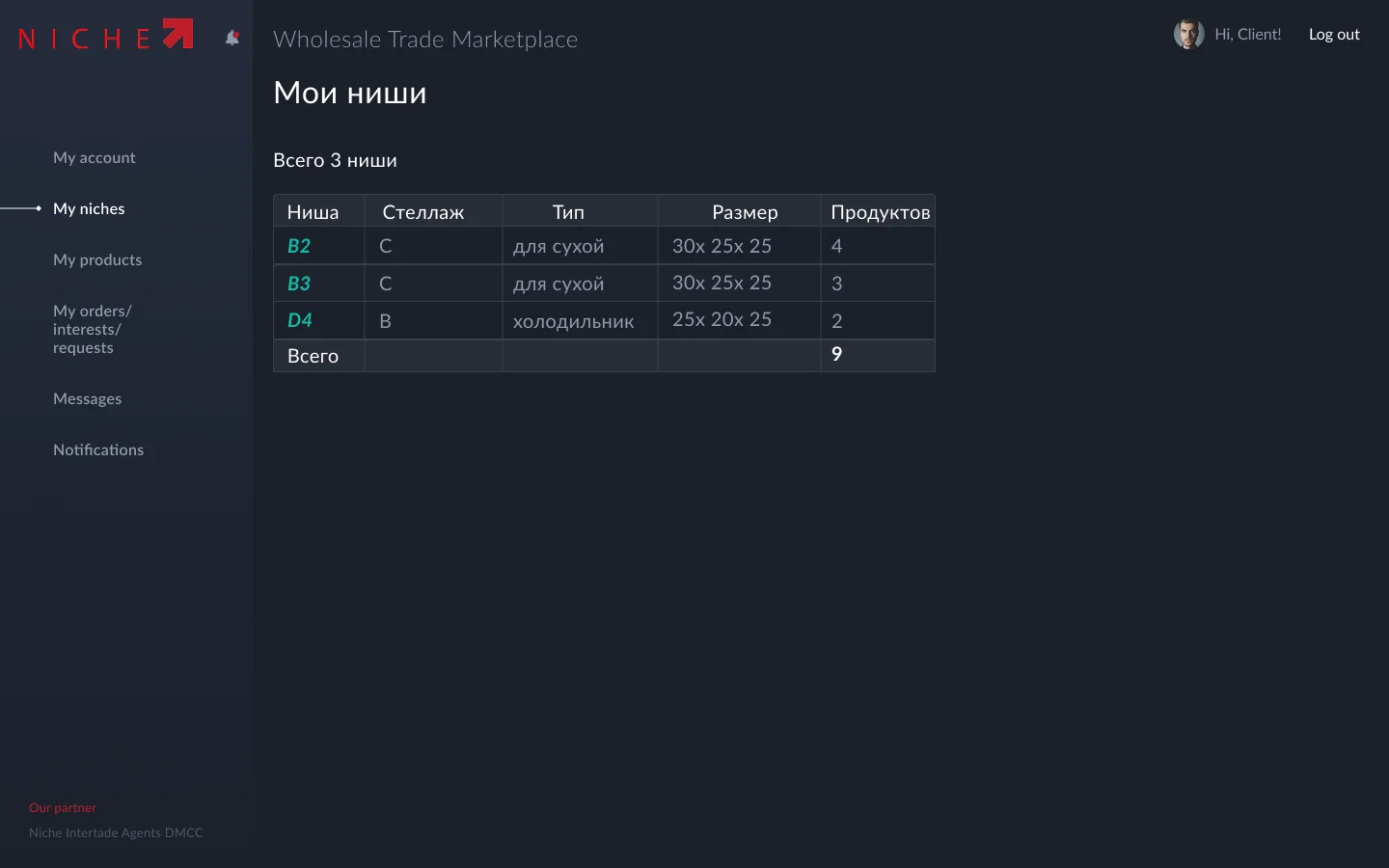
Task: Click Niche Intertade Agents DMCC partner link
Action: coord(116,832)
